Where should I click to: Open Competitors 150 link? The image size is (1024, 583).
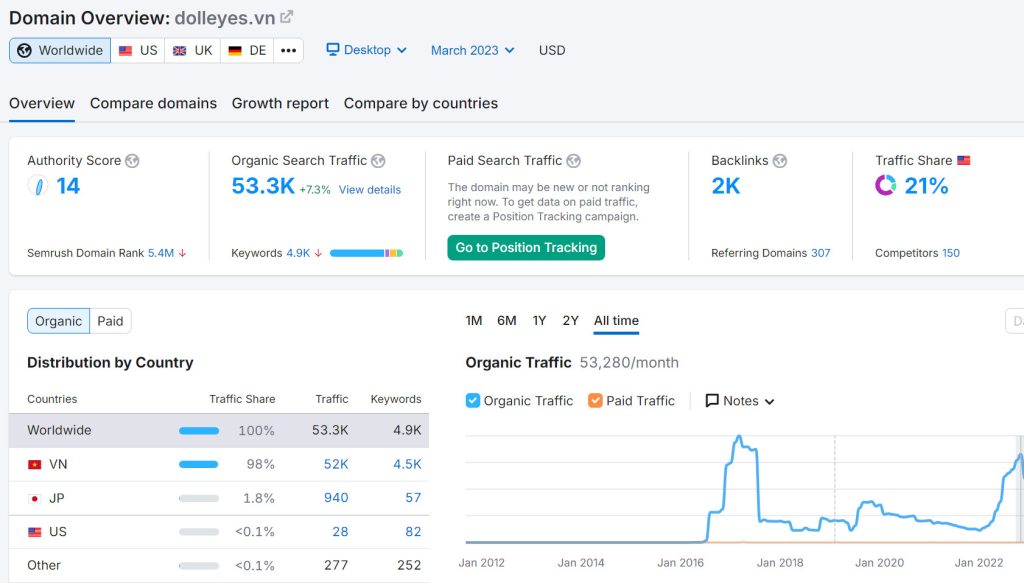pyautogui.click(x=951, y=253)
